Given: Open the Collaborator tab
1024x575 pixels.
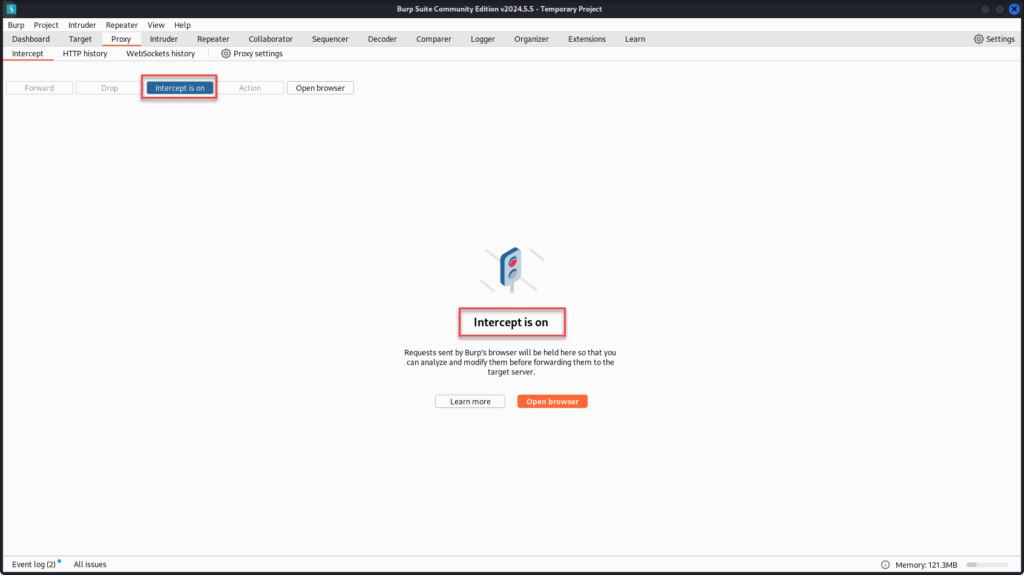Looking at the screenshot, I should click(270, 39).
